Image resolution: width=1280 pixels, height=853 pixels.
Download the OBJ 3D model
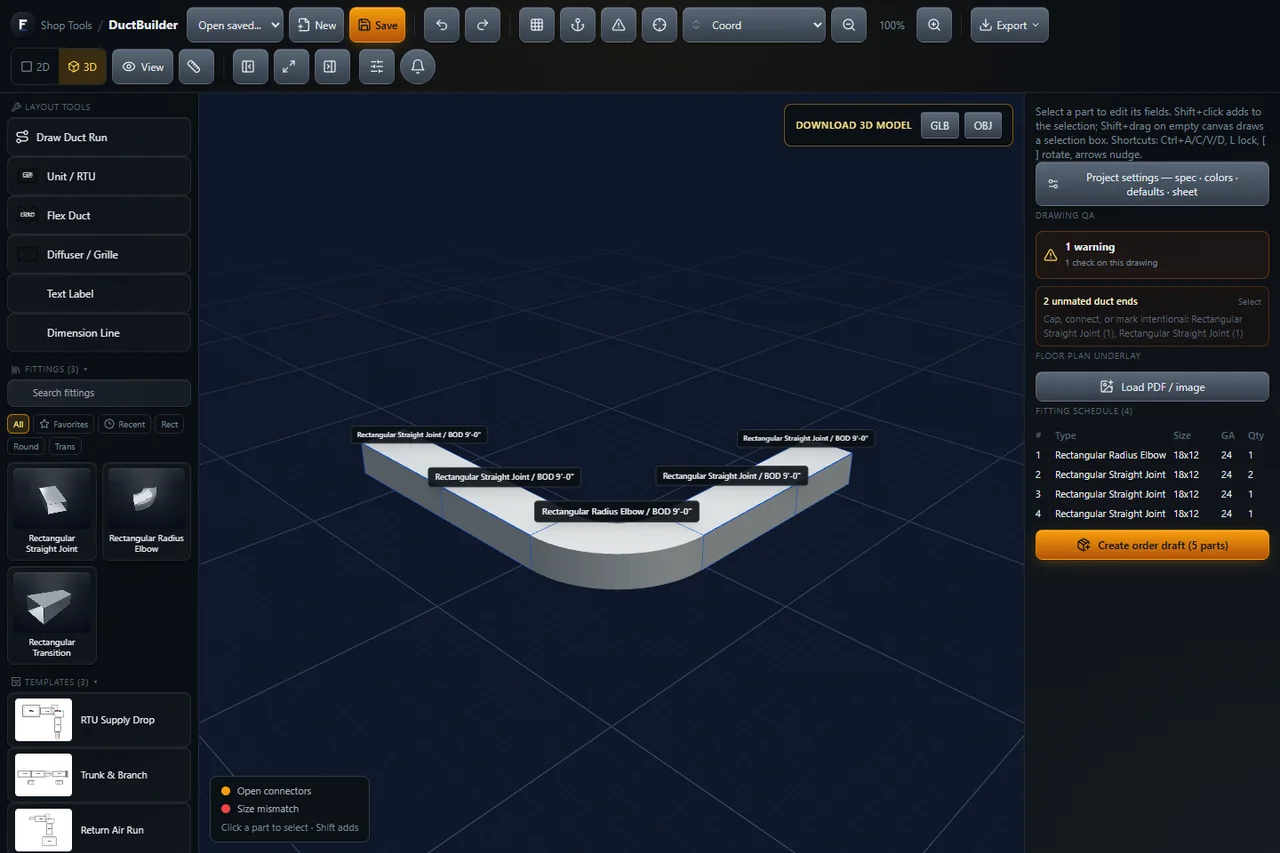pyautogui.click(x=983, y=125)
